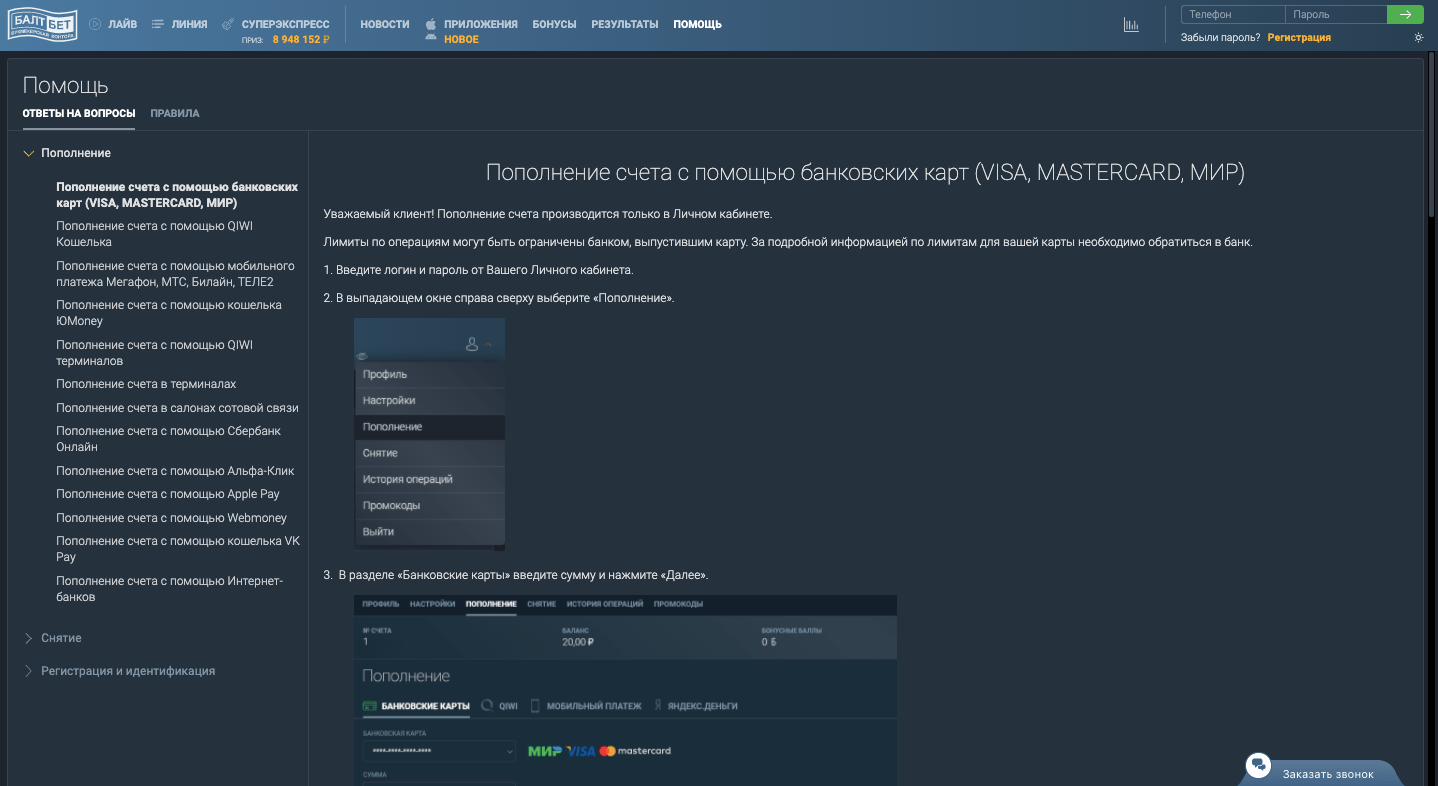Click the Помощь page heading

66,86
